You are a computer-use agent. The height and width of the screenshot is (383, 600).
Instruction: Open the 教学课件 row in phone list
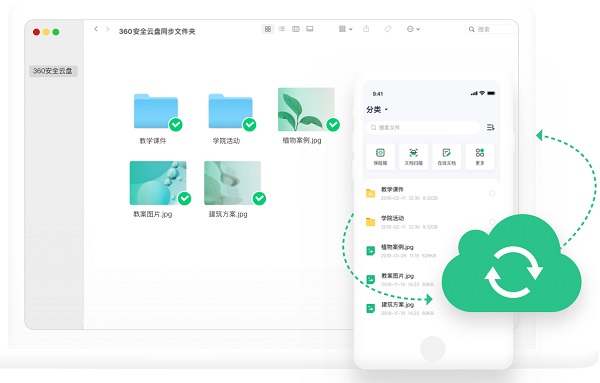point(431,193)
